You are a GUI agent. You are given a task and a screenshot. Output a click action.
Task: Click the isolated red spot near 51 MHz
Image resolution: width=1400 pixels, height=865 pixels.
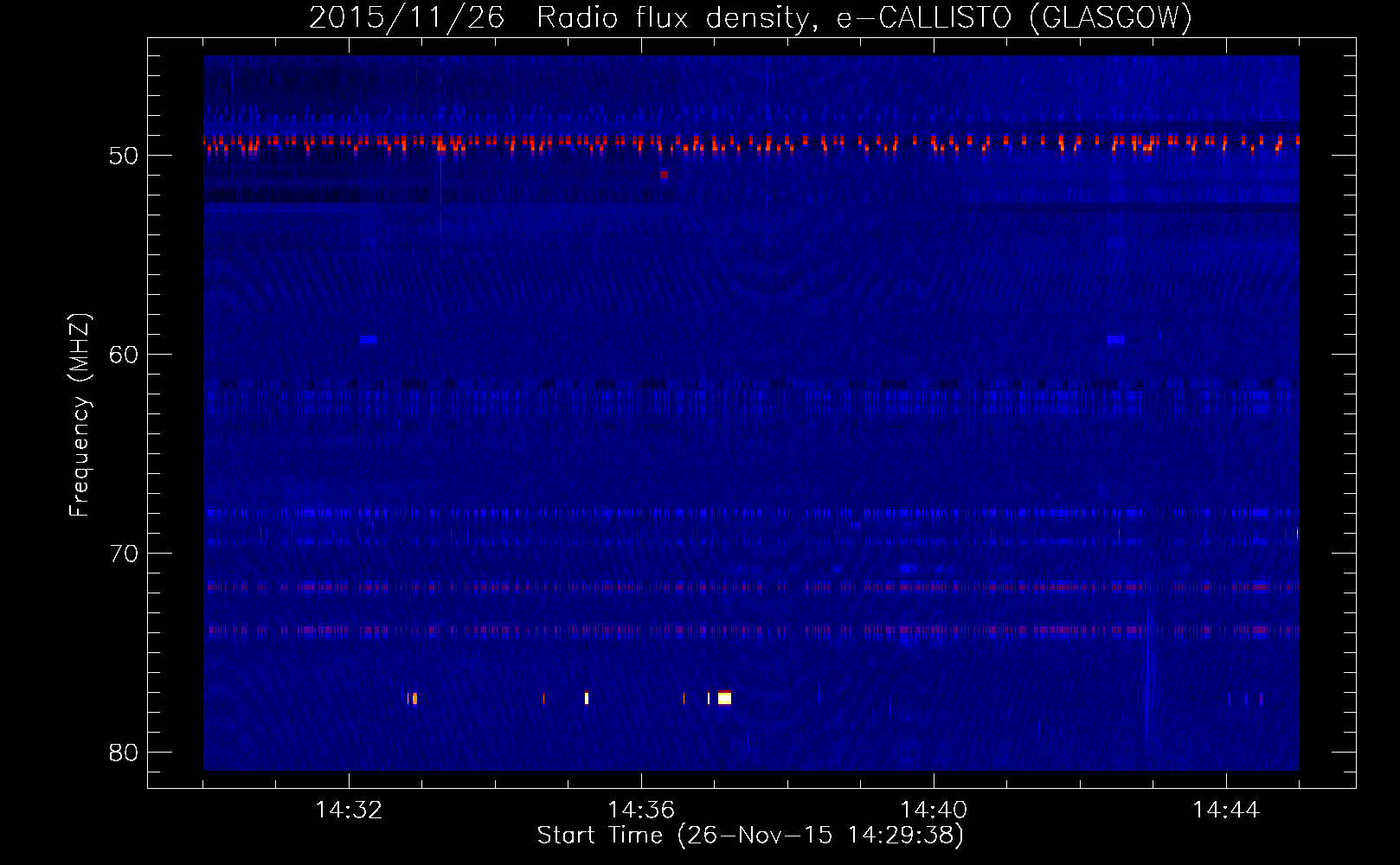click(664, 175)
